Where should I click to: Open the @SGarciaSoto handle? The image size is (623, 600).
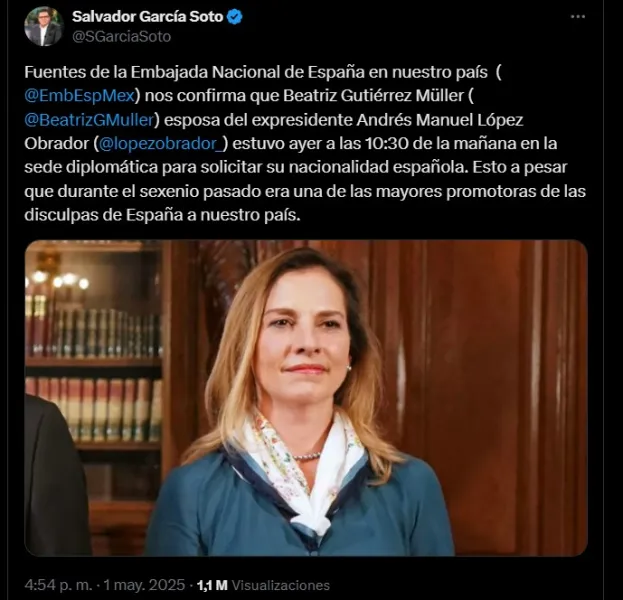click(121, 37)
